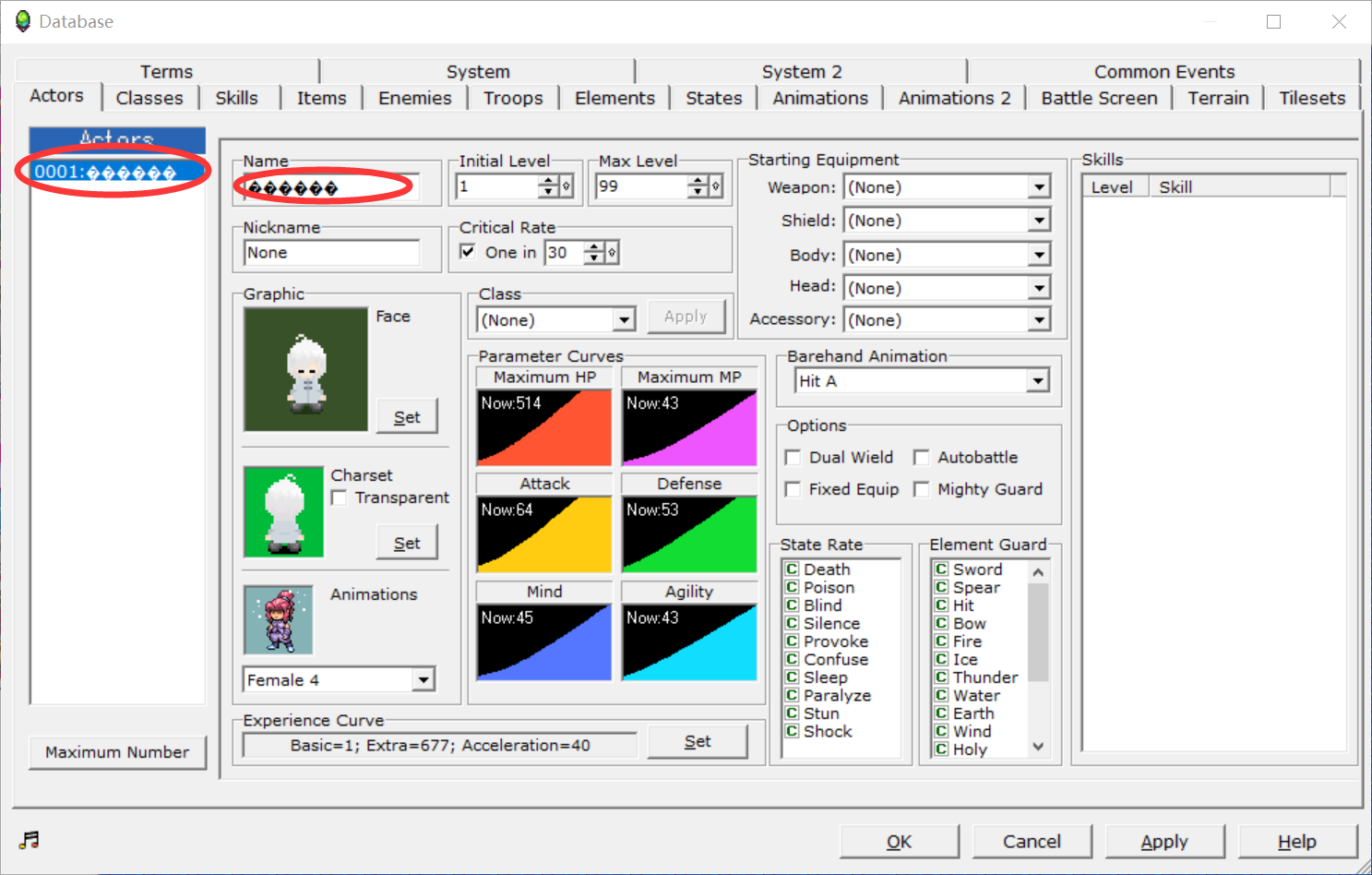Click the Charset sprite preview
Viewport: 1372px width, 875px height.
(284, 512)
